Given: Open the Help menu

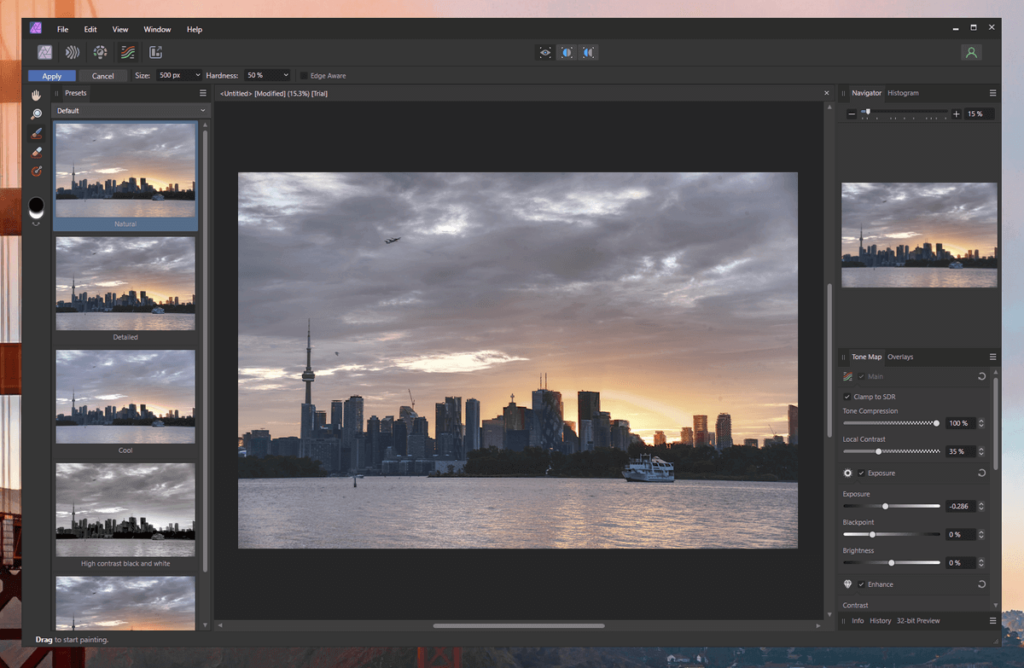Looking at the screenshot, I should coord(194,29).
